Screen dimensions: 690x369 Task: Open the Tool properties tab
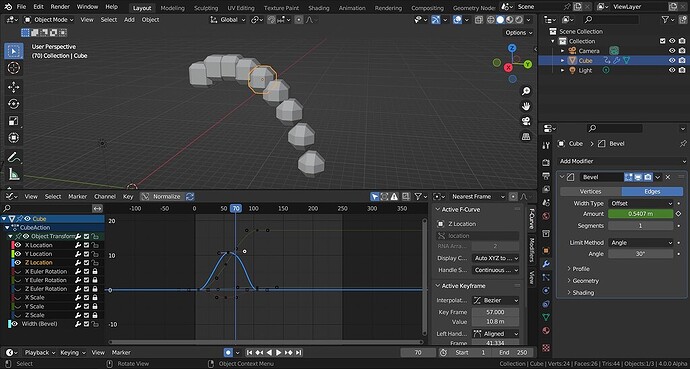[x=546, y=145]
